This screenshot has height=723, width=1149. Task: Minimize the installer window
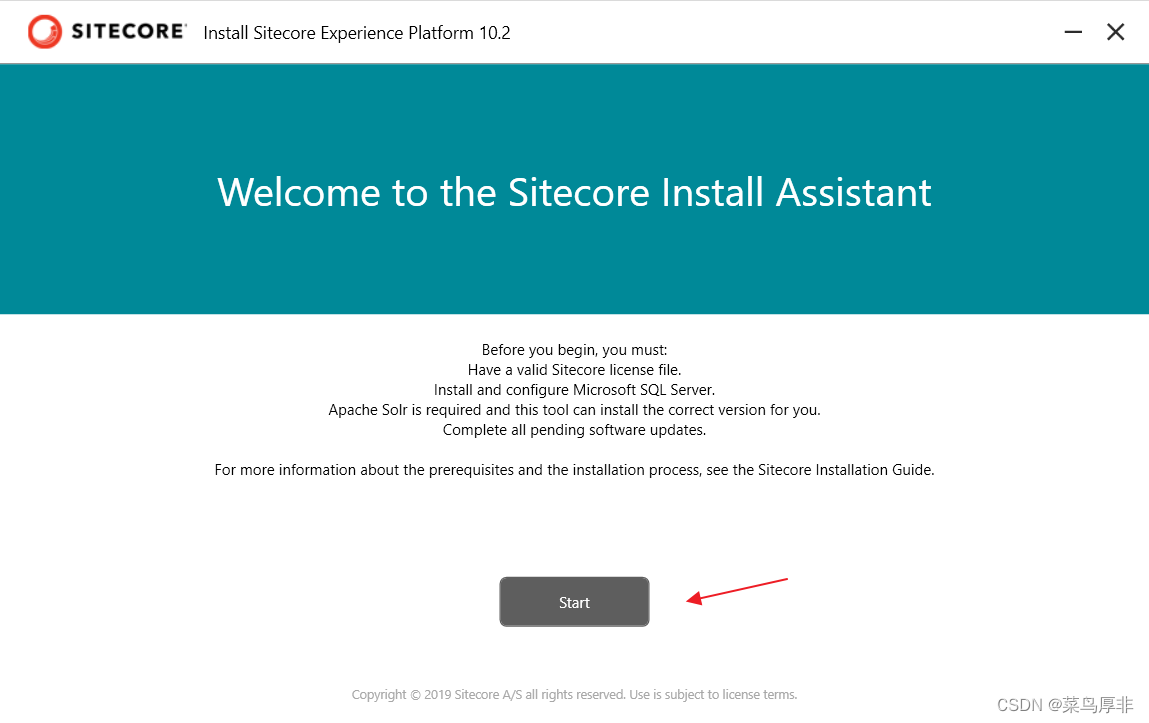[x=1073, y=32]
